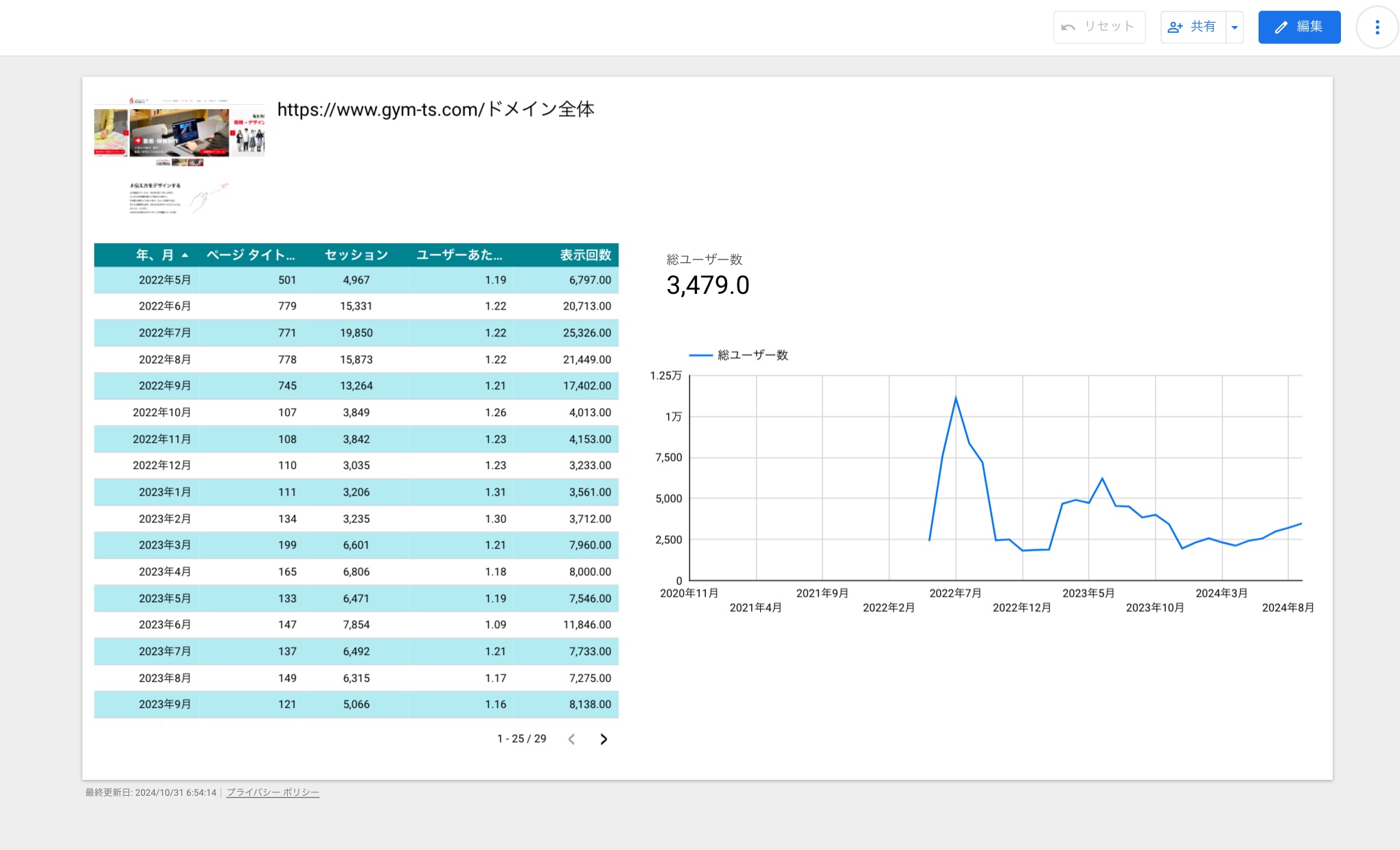Viewport: 1400px width, 850px height.
Task: Click previous table page arrow
Action: click(571, 739)
